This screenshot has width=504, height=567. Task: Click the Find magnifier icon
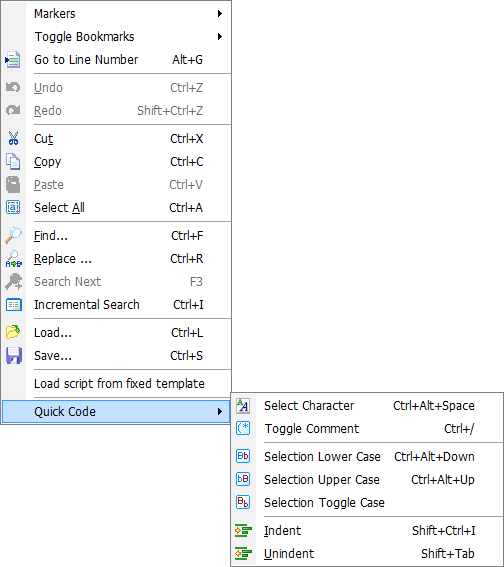point(13,235)
